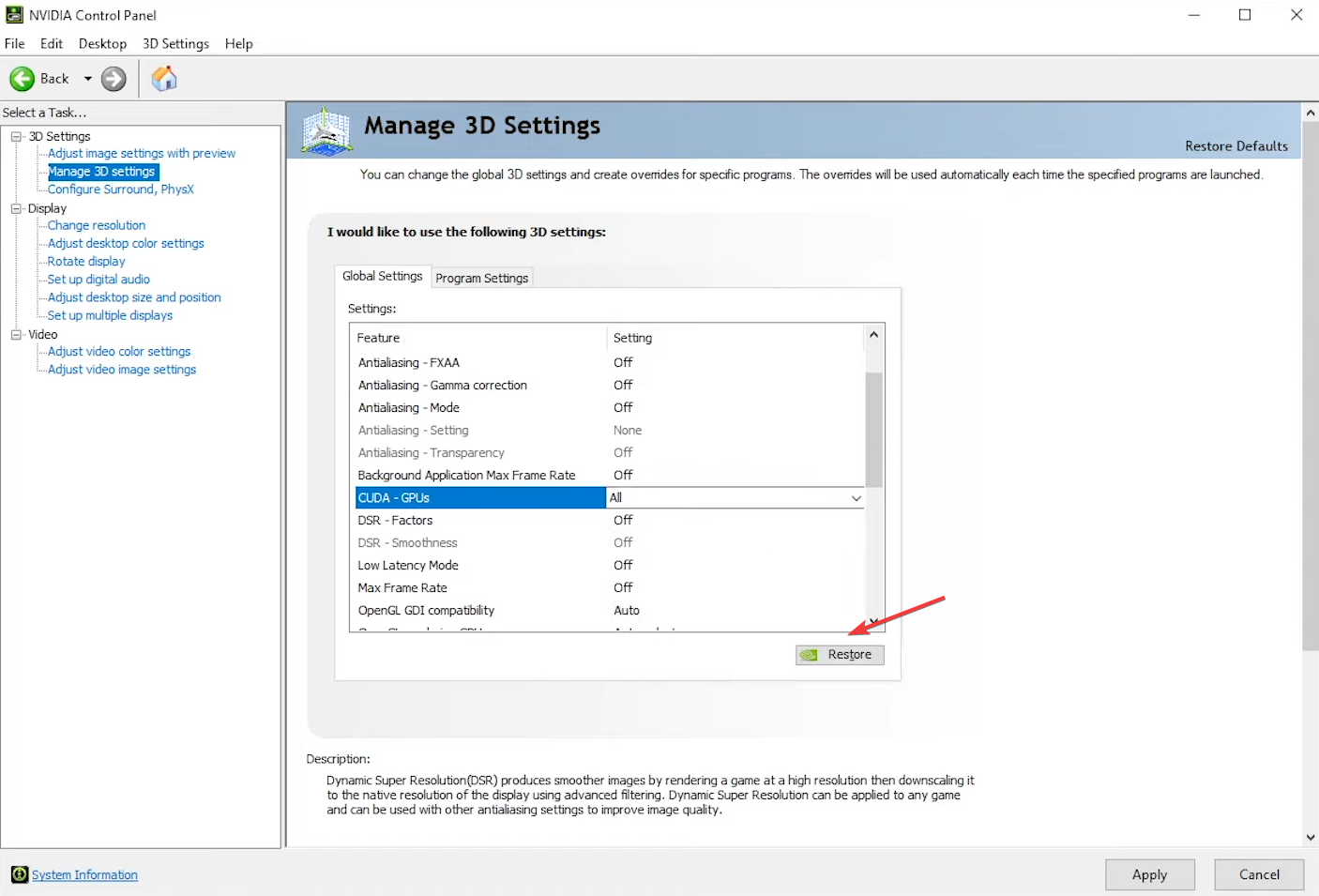Viewport: 1319px width, 896px height.
Task: Open the Home icon in toolbar
Action: 164,78
